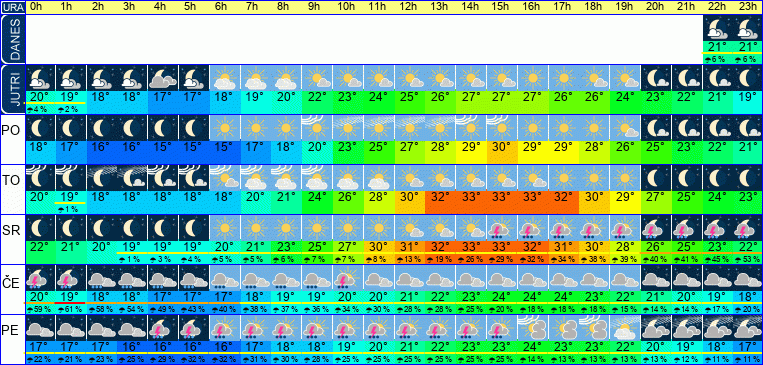Select the DANES row label

click(12, 40)
